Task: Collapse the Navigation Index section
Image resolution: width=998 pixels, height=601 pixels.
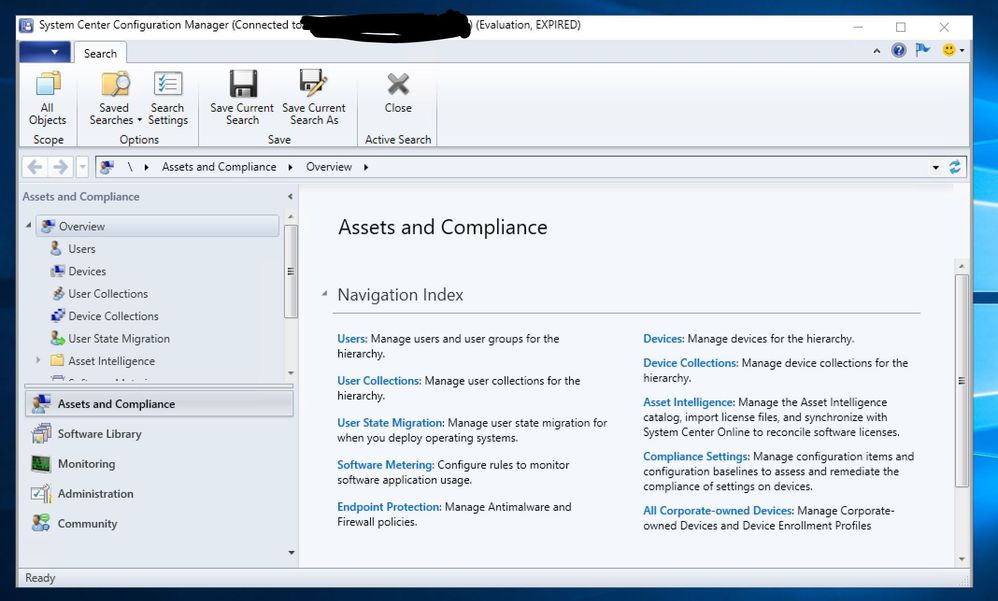Action: pyautogui.click(x=325, y=294)
